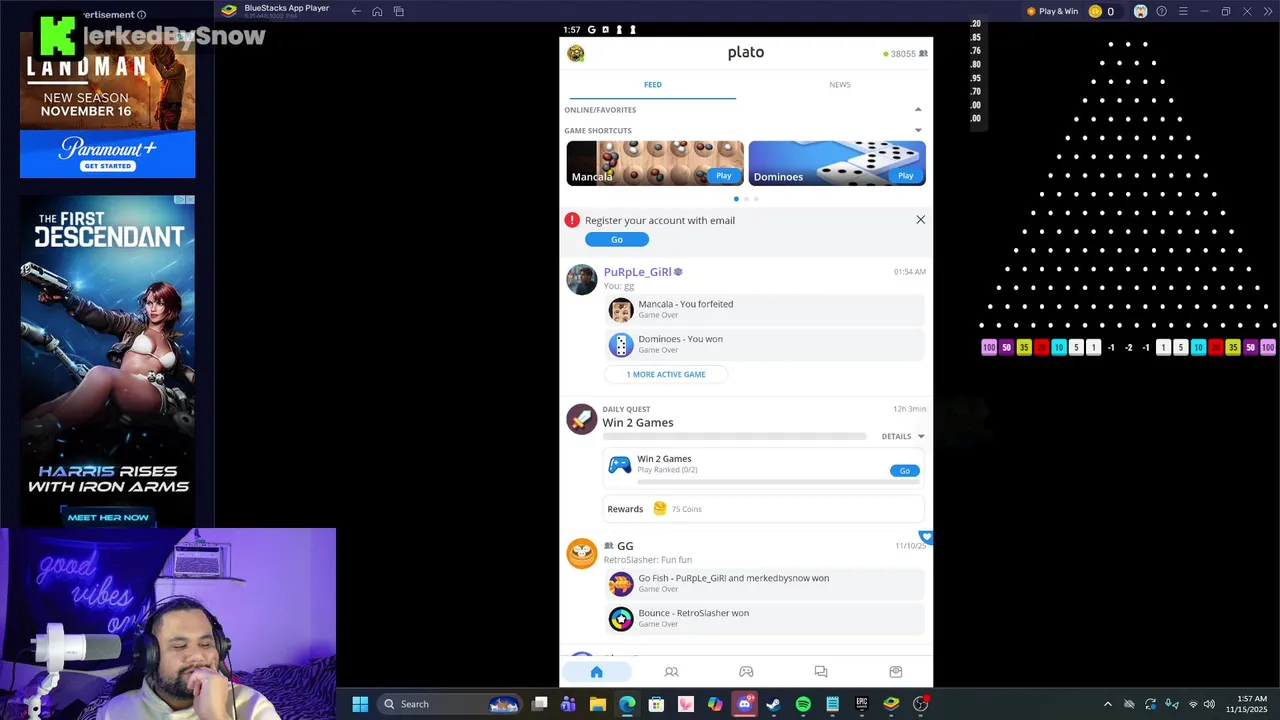This screenshot has height=720, width=1280.
Task: Click yellow 35 slot on Plinko board left
Action: pos(1024,347)
